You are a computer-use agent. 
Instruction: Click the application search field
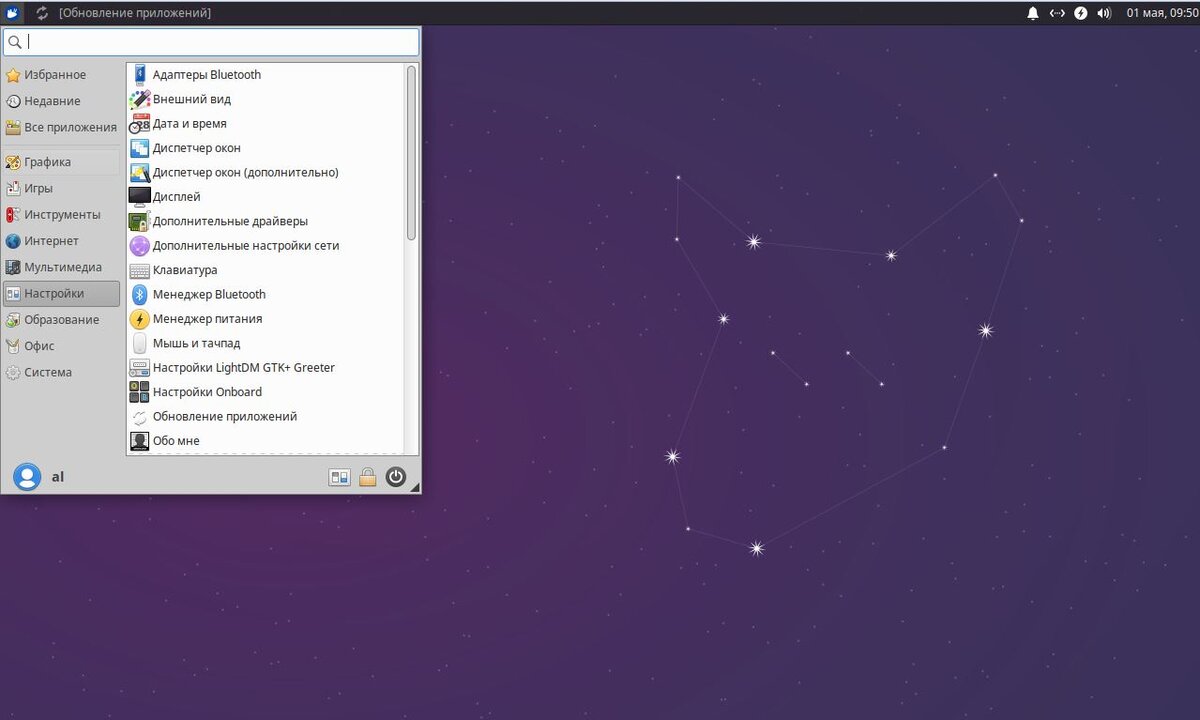210,42
